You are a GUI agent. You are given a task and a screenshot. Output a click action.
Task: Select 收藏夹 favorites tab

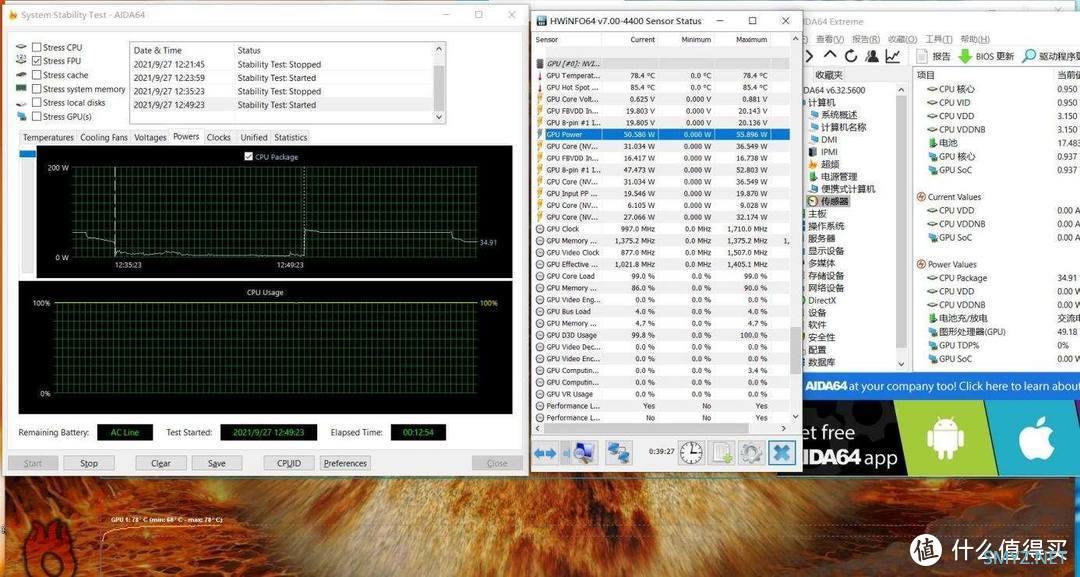tap(829, 75)
